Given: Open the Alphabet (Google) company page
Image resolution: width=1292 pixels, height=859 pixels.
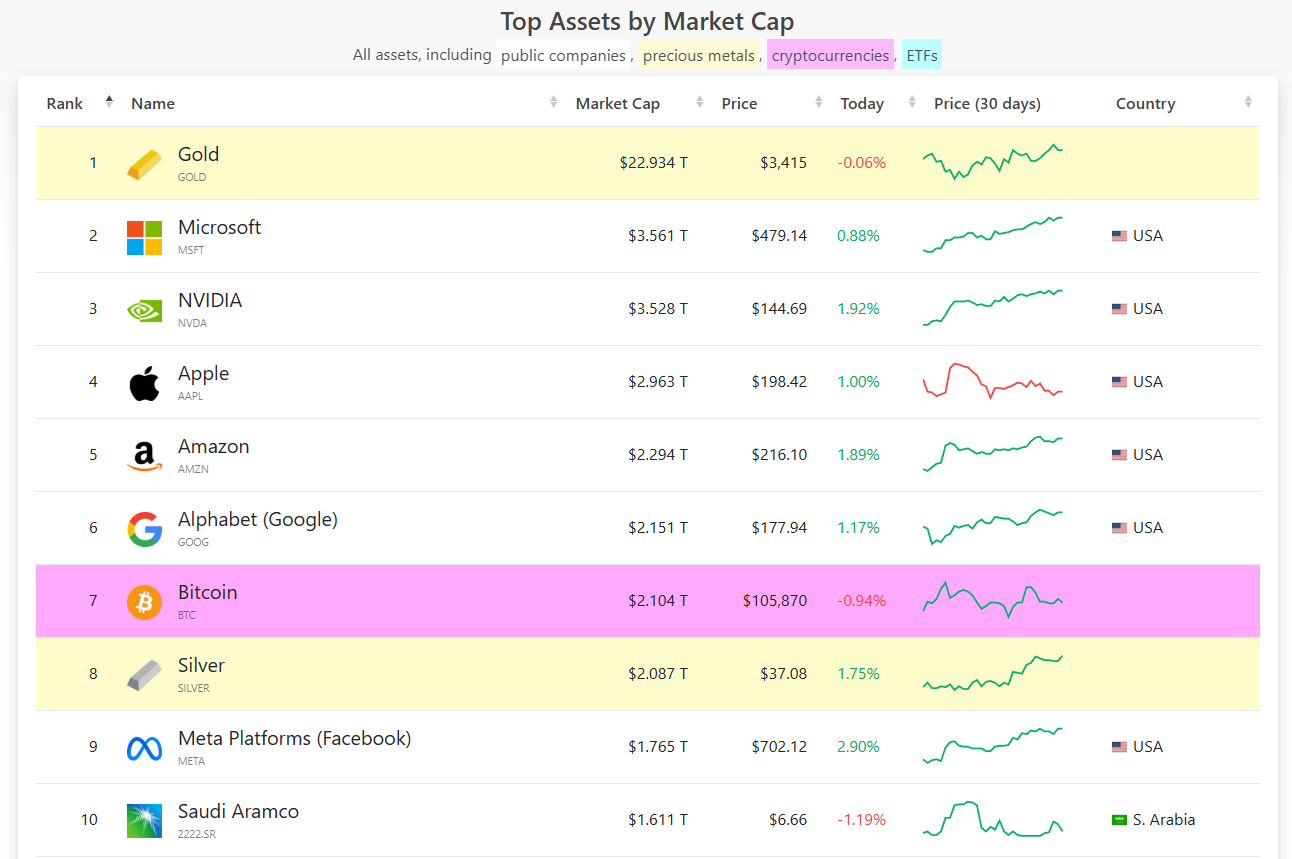Looking at the screenshot, I should coord(258,520).
